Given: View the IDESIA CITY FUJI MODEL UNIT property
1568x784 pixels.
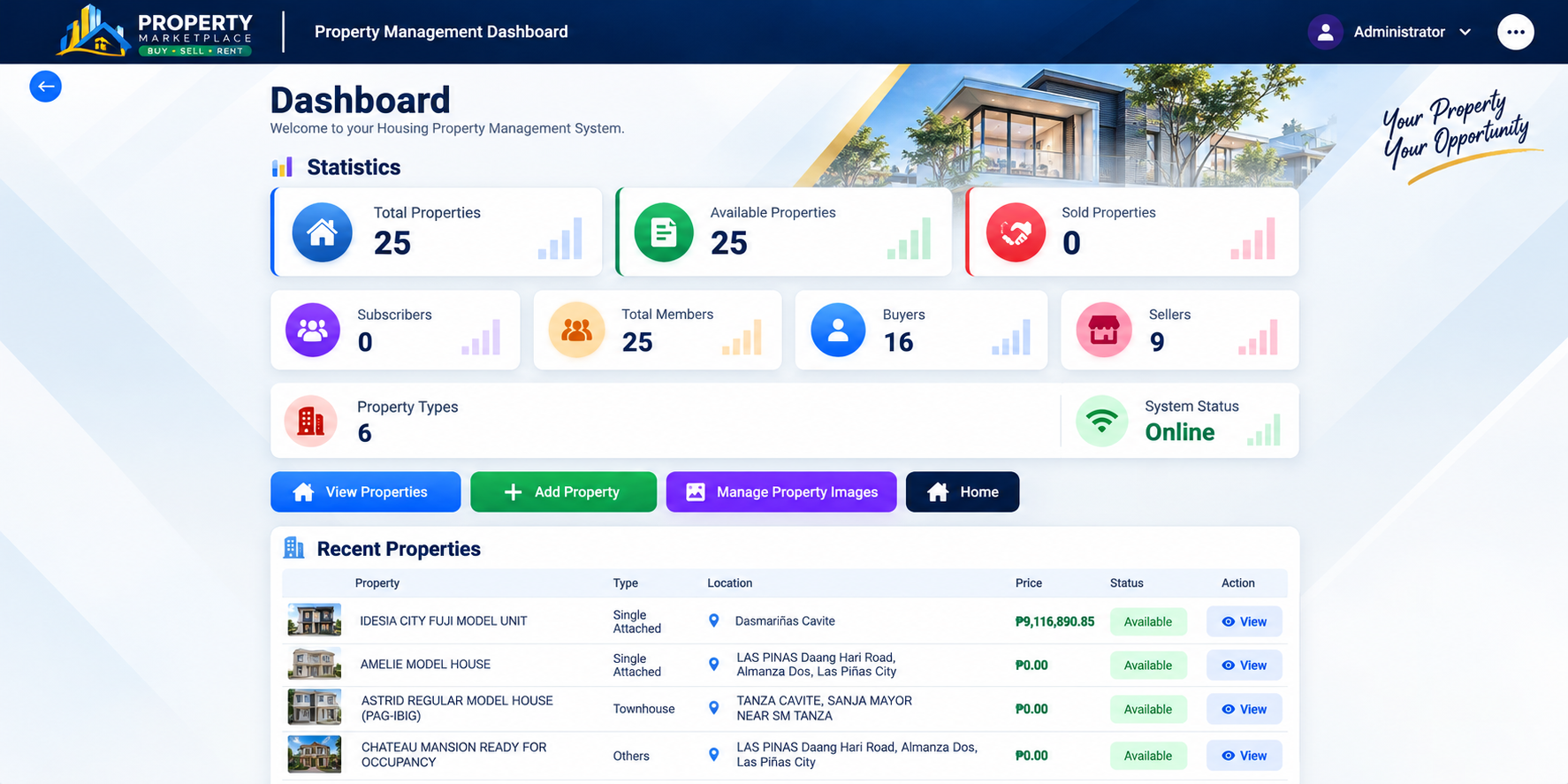Looking at the screenshot, I should (x=1244, y=621).
